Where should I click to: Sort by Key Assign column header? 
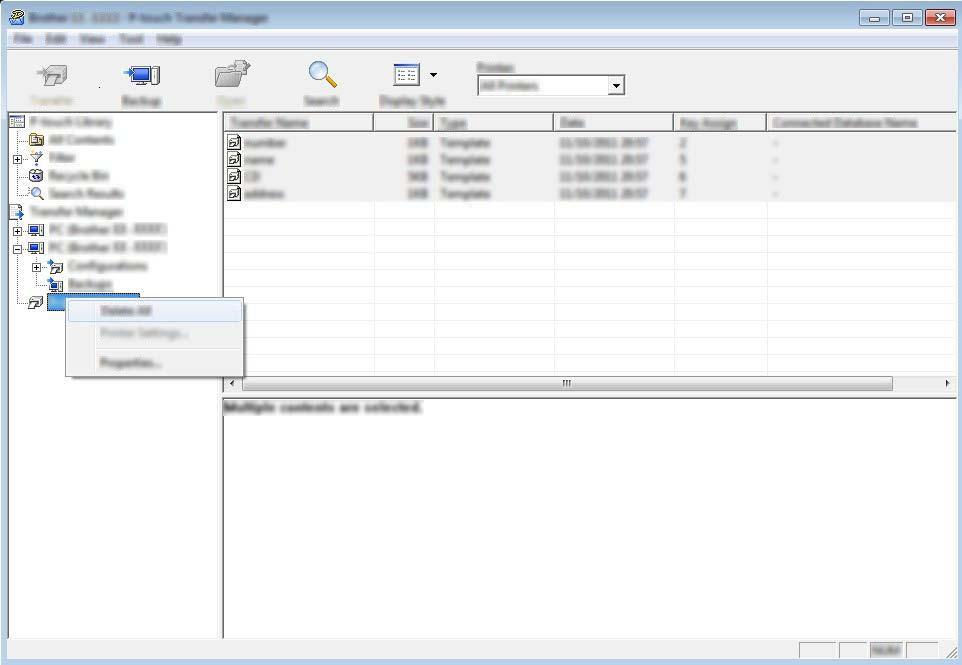(720, 123)
